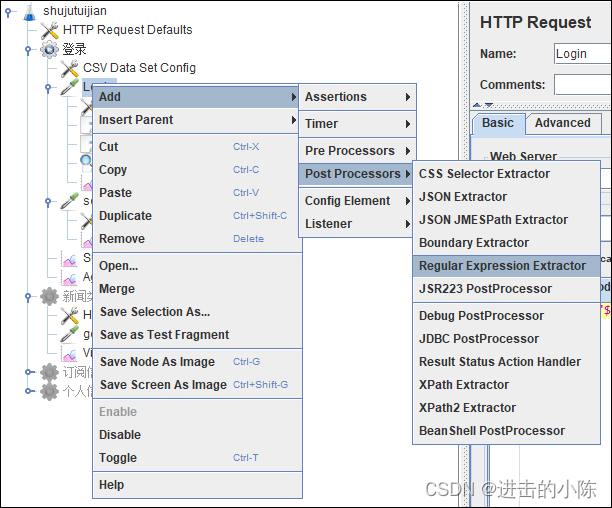This screenshot has height=508, width=612.
Task: Choose Duplicate from the context menu
Action: pyautogui.click(x=196, y=216)
